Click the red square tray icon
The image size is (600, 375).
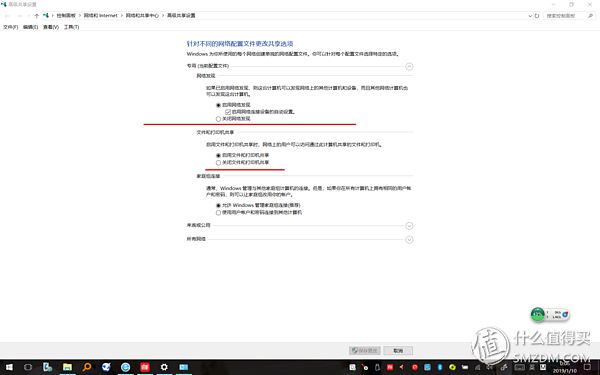tap(390, 367)
